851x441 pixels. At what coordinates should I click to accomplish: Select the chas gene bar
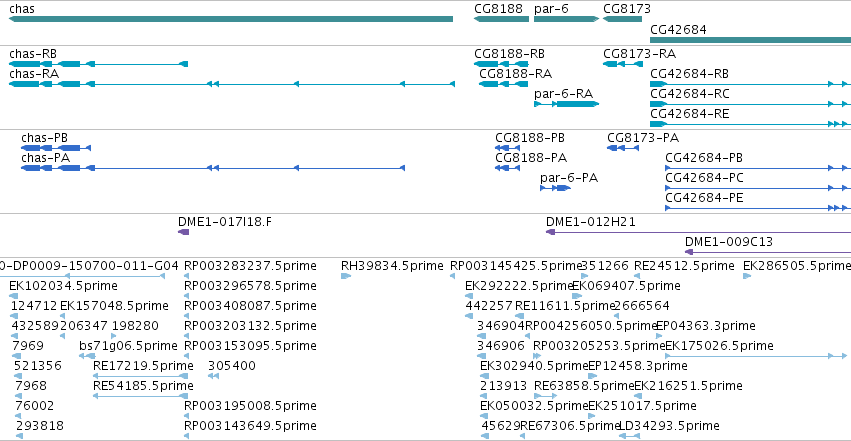click(231, 19)
